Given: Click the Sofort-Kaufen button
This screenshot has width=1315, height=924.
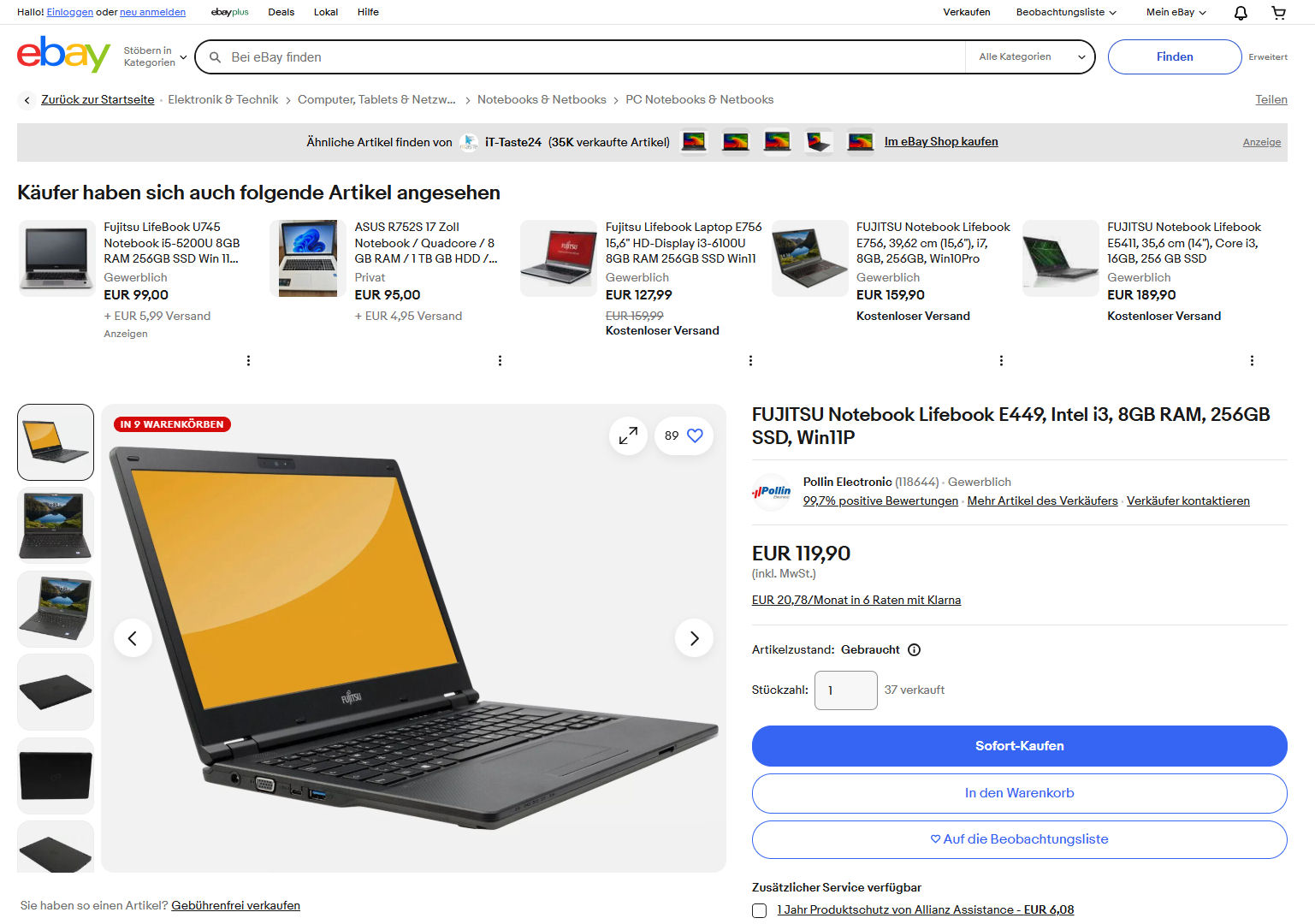Looking at the screenshot, I should point(1019,746).
